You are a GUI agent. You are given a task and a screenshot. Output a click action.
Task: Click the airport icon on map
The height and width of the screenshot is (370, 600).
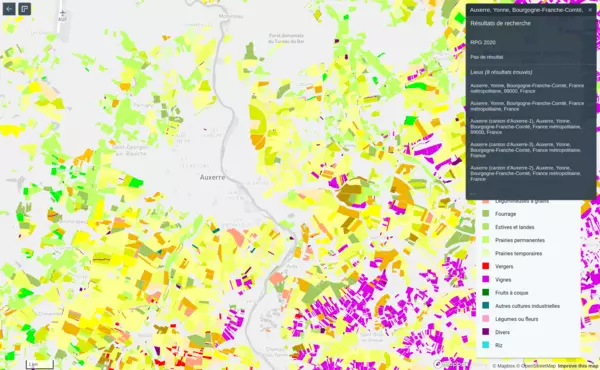62,13
